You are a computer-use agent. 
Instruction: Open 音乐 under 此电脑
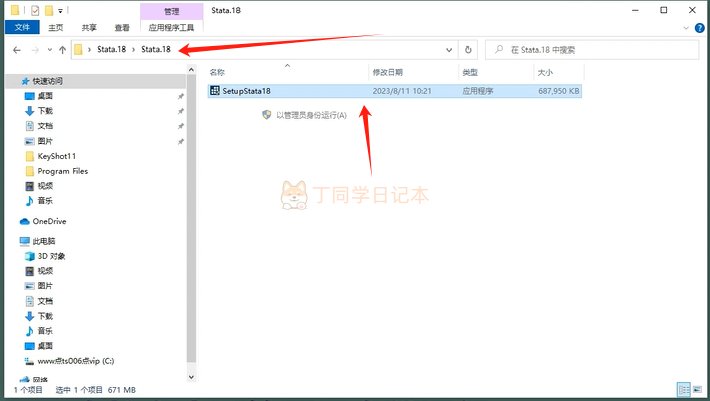tap(45, 331)
